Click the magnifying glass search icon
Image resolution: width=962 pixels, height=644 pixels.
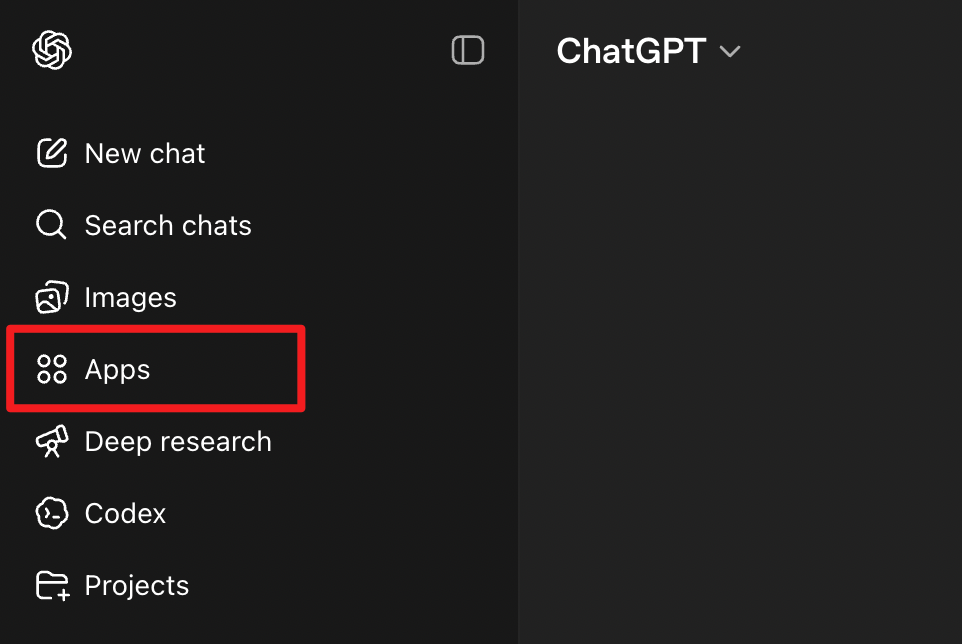[x=51, y=225]
